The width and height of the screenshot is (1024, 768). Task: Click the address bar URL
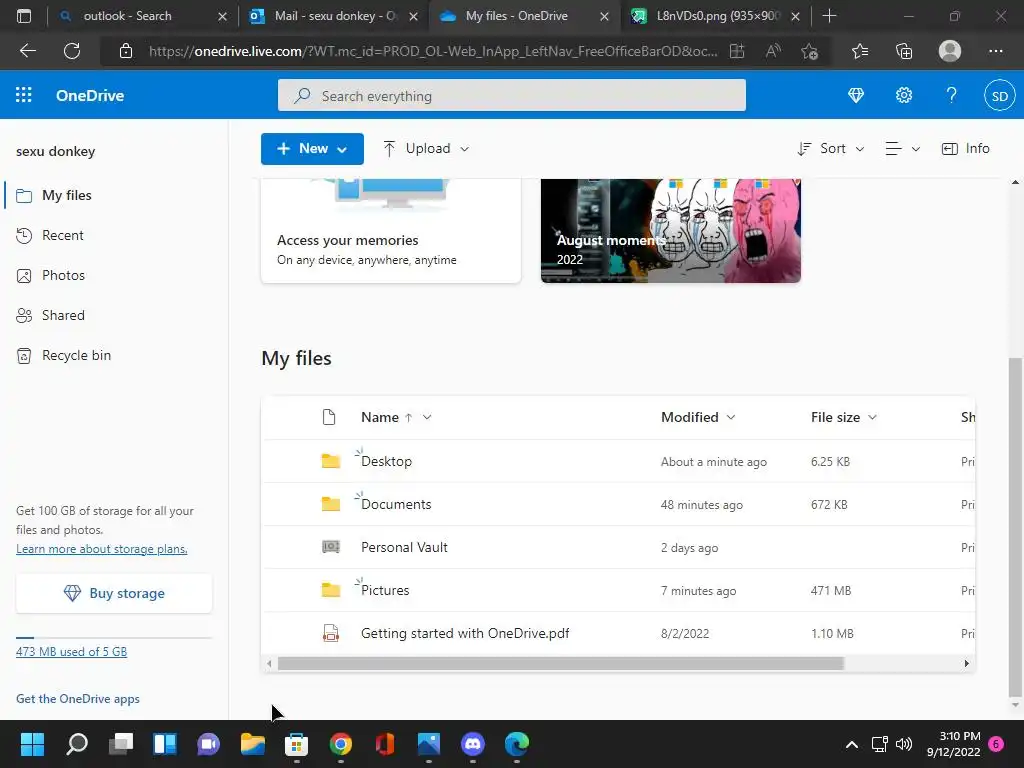point(432,51)
